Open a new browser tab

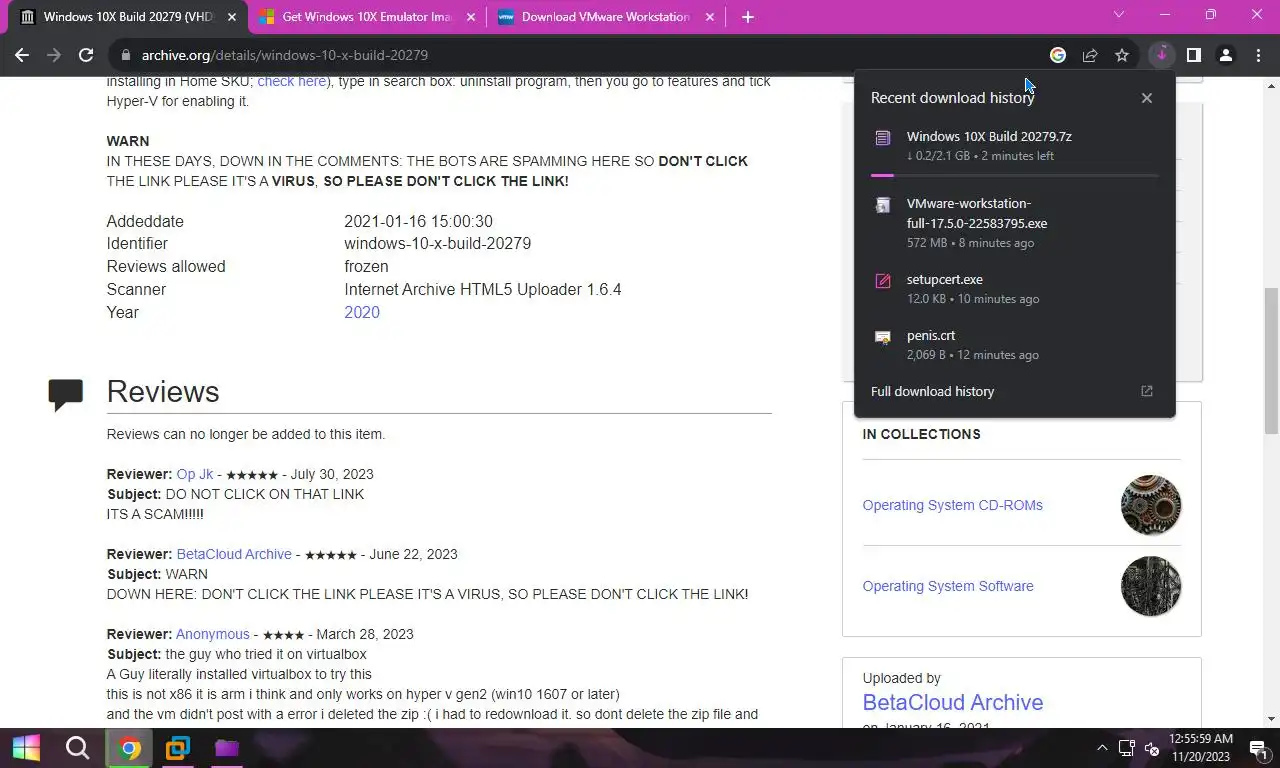[747, 17]
